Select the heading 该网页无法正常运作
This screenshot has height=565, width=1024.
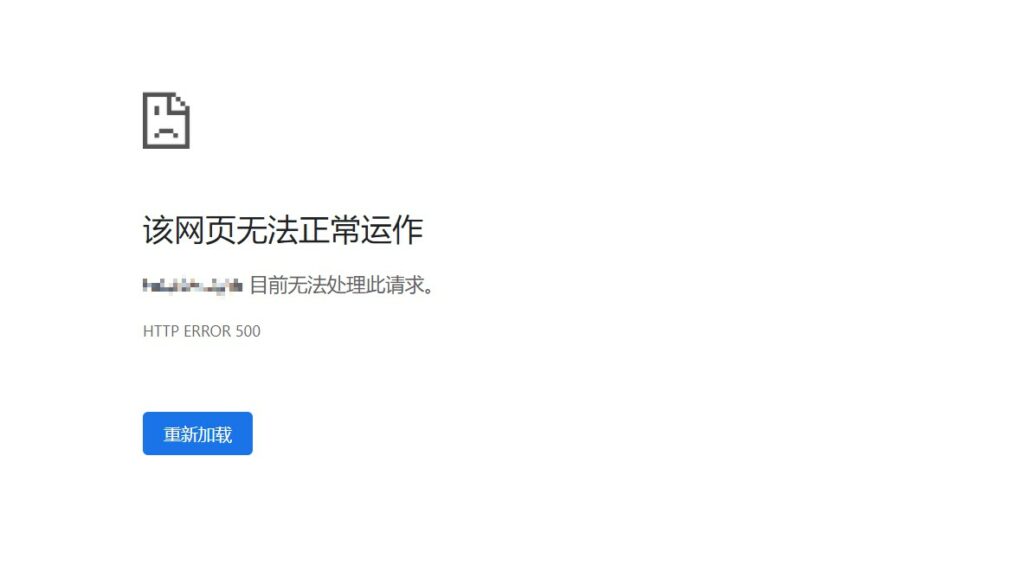pyautogui.click(x=283, y=231)
